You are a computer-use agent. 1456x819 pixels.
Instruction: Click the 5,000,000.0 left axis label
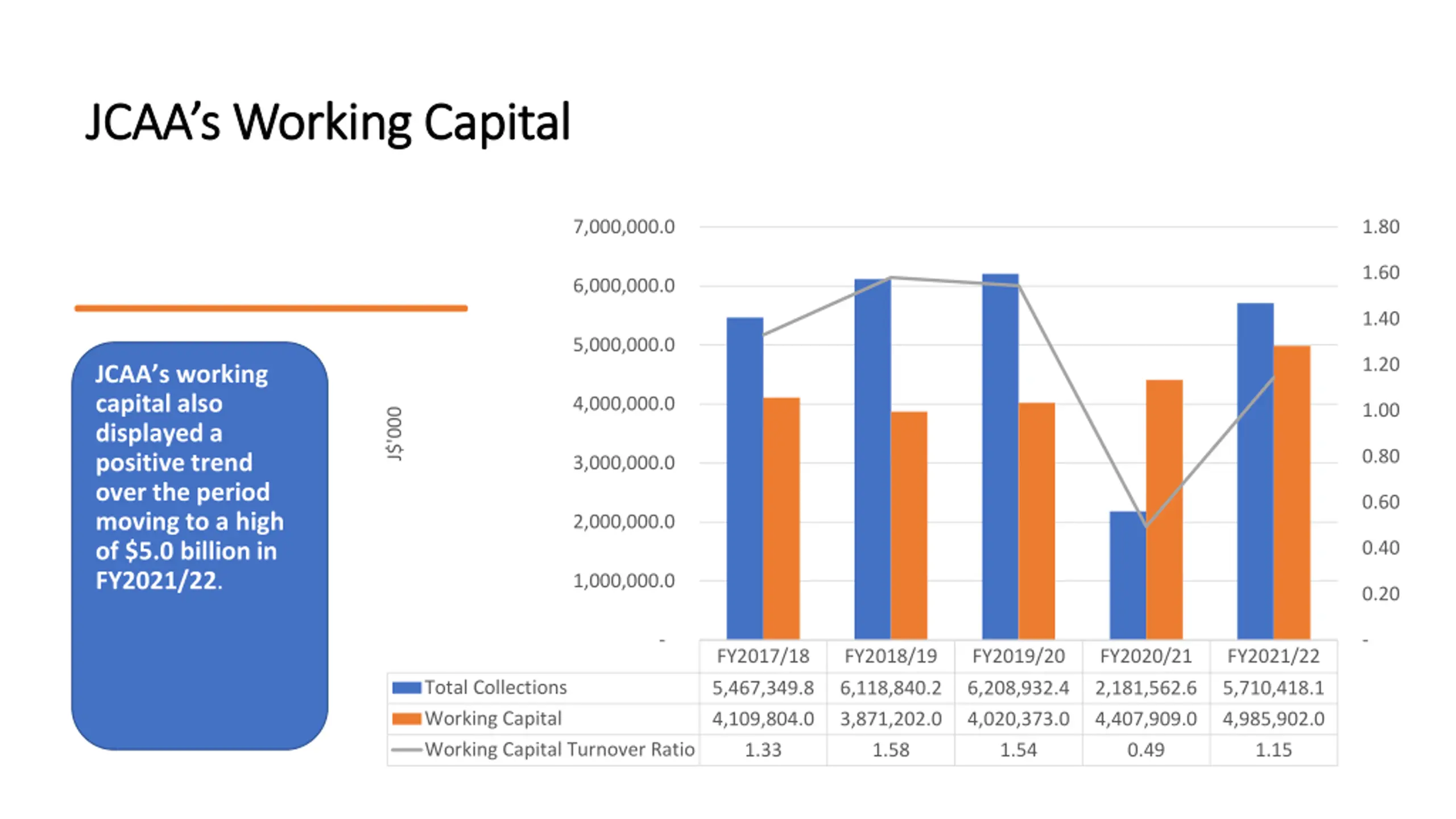624,345
